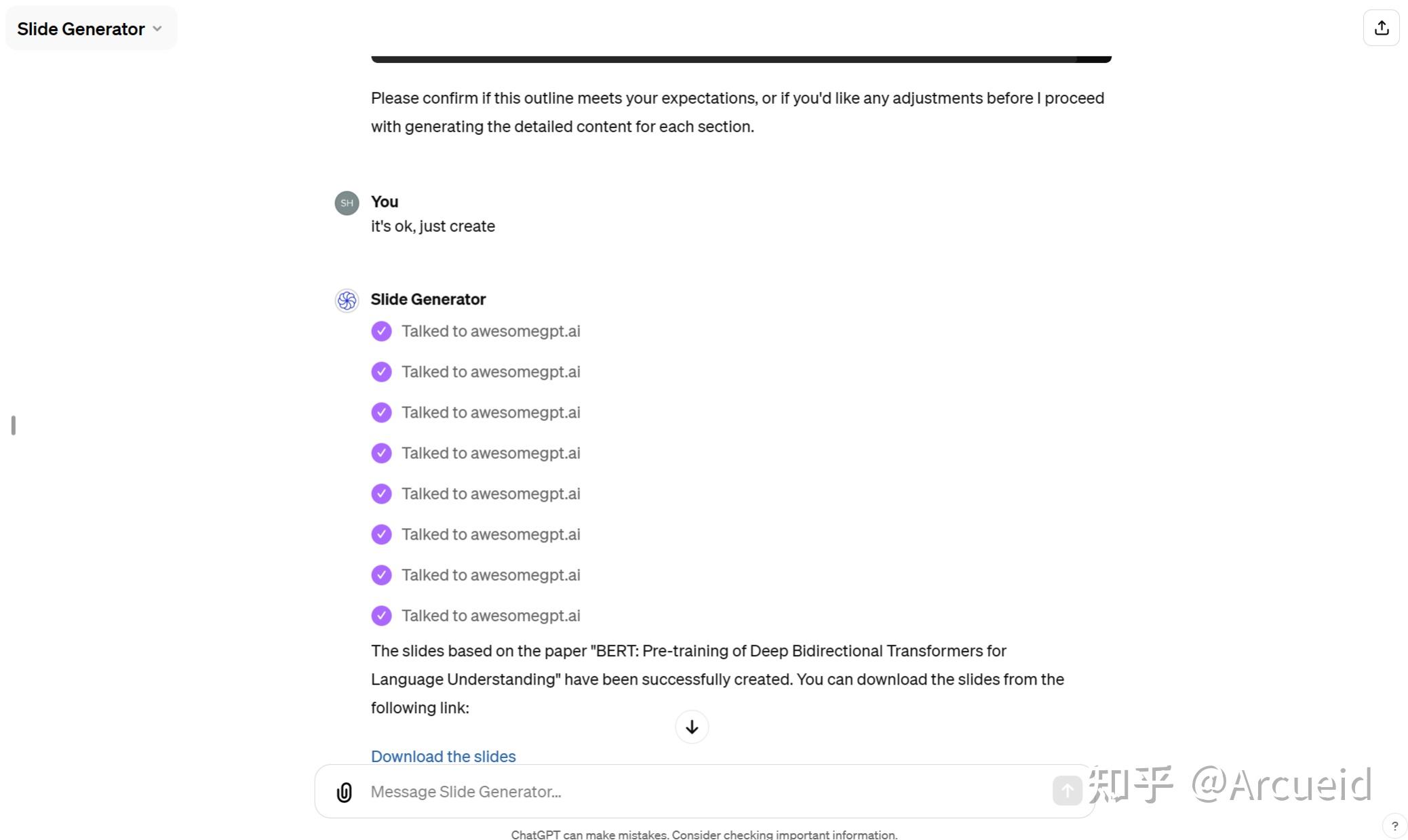
Task: Expand the fourth 'Talked to awesomegpt.ai' step
Action: (491, 453)
